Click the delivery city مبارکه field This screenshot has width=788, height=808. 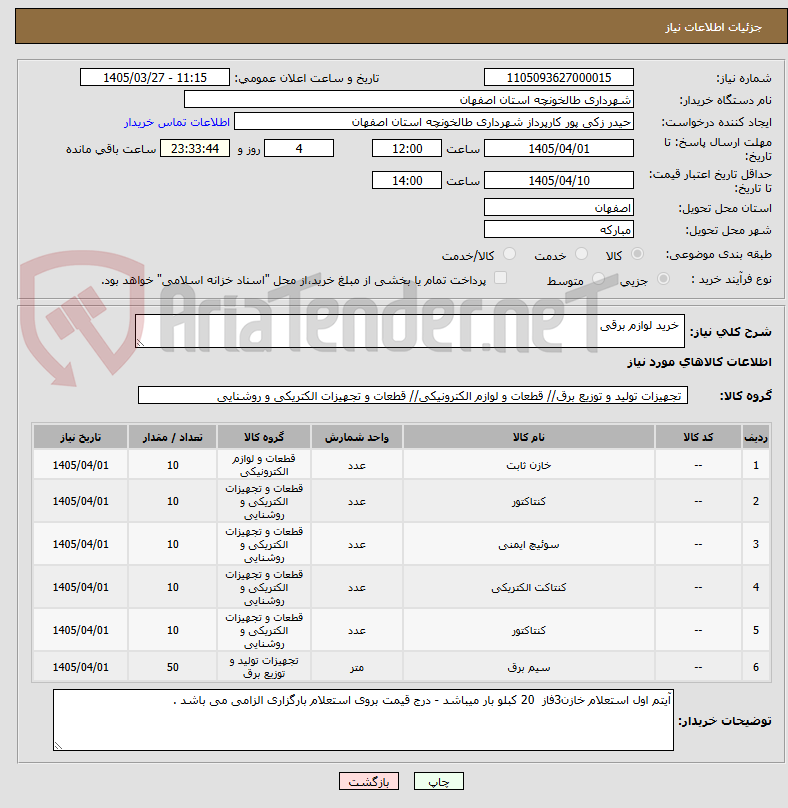(559, 230)
